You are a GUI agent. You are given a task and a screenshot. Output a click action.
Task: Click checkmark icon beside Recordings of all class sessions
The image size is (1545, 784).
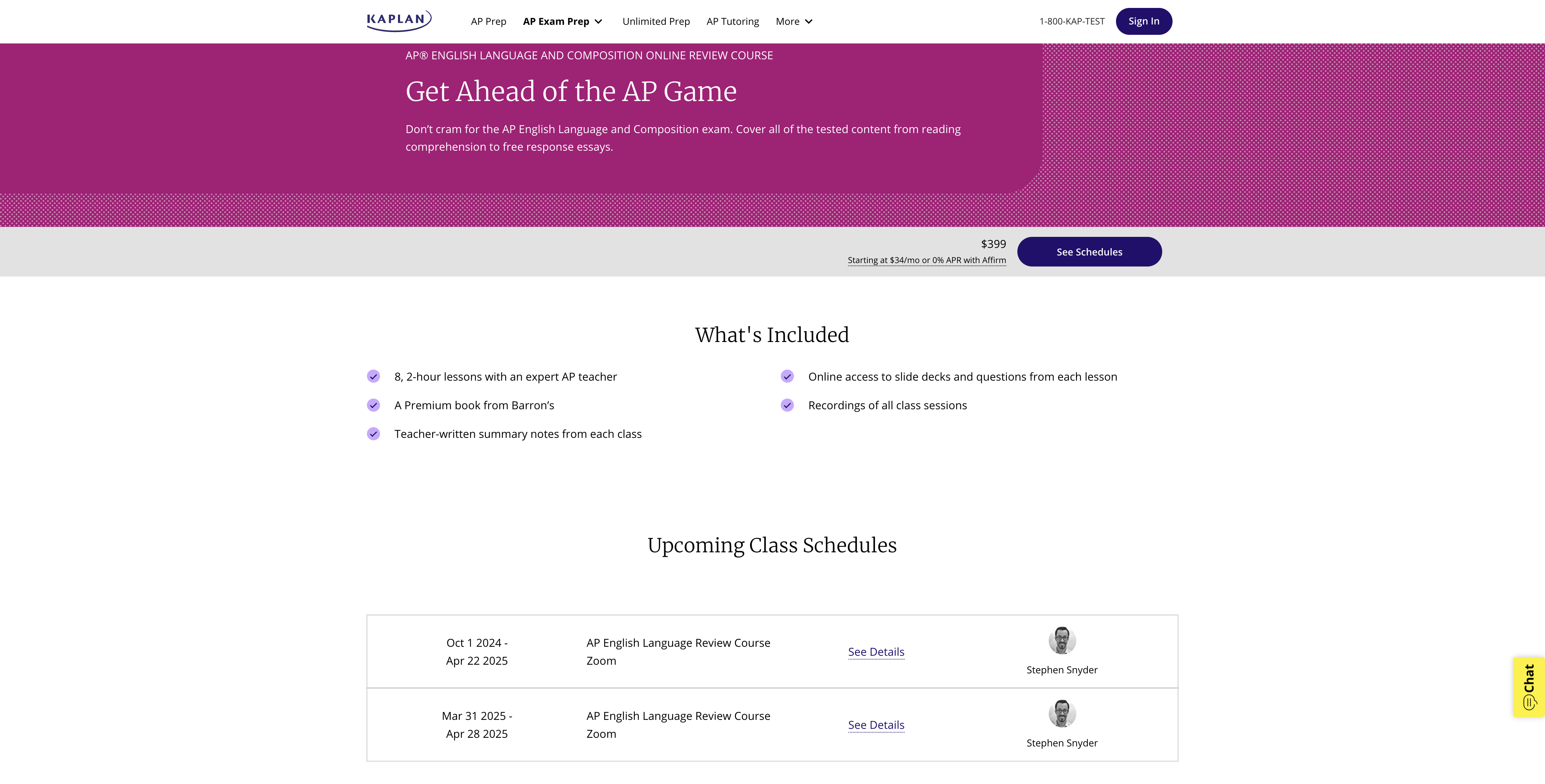click(787, 405)
